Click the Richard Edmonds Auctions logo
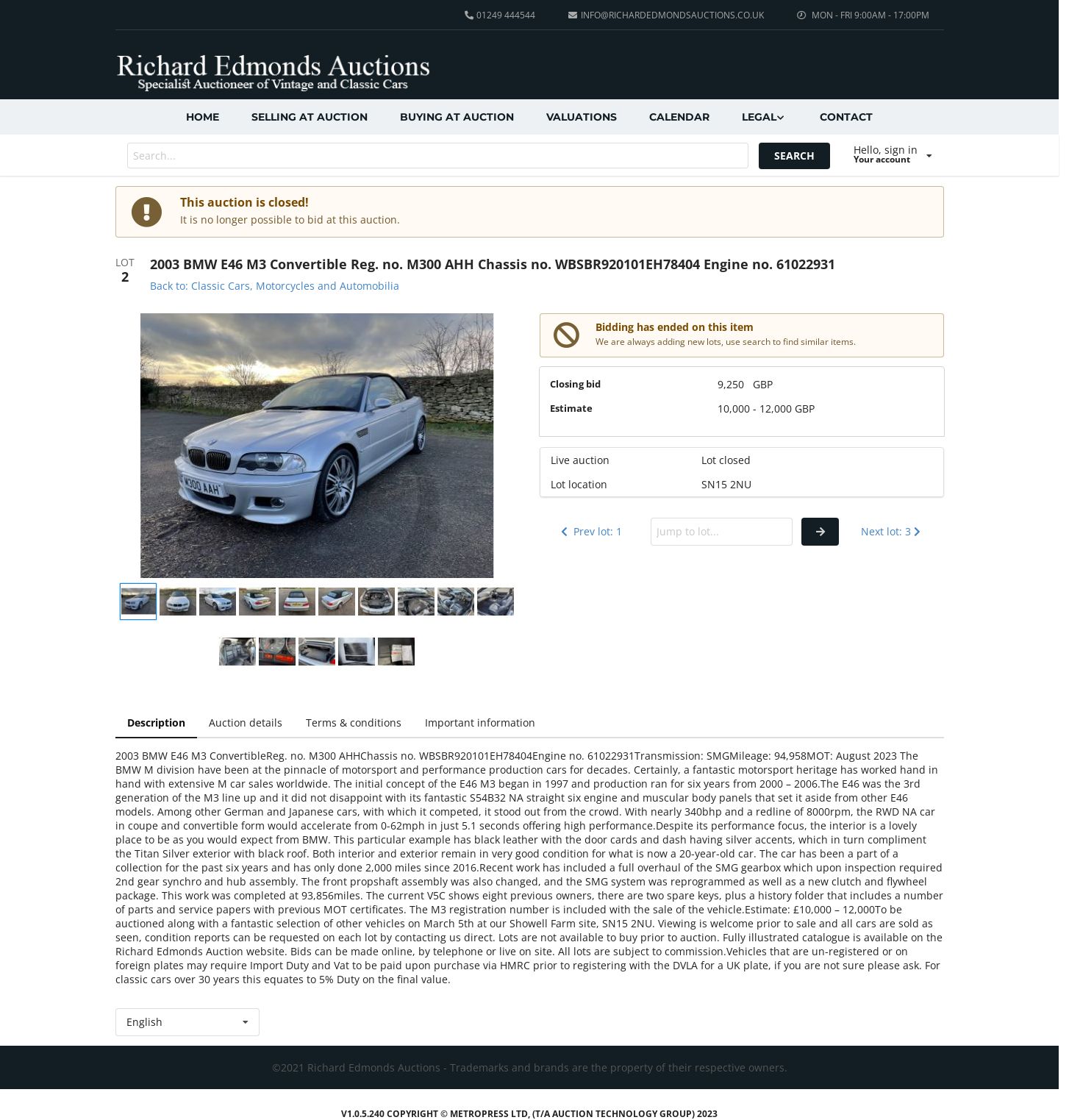Viewport: 1069px width, 1120px height. pos(273,72)
